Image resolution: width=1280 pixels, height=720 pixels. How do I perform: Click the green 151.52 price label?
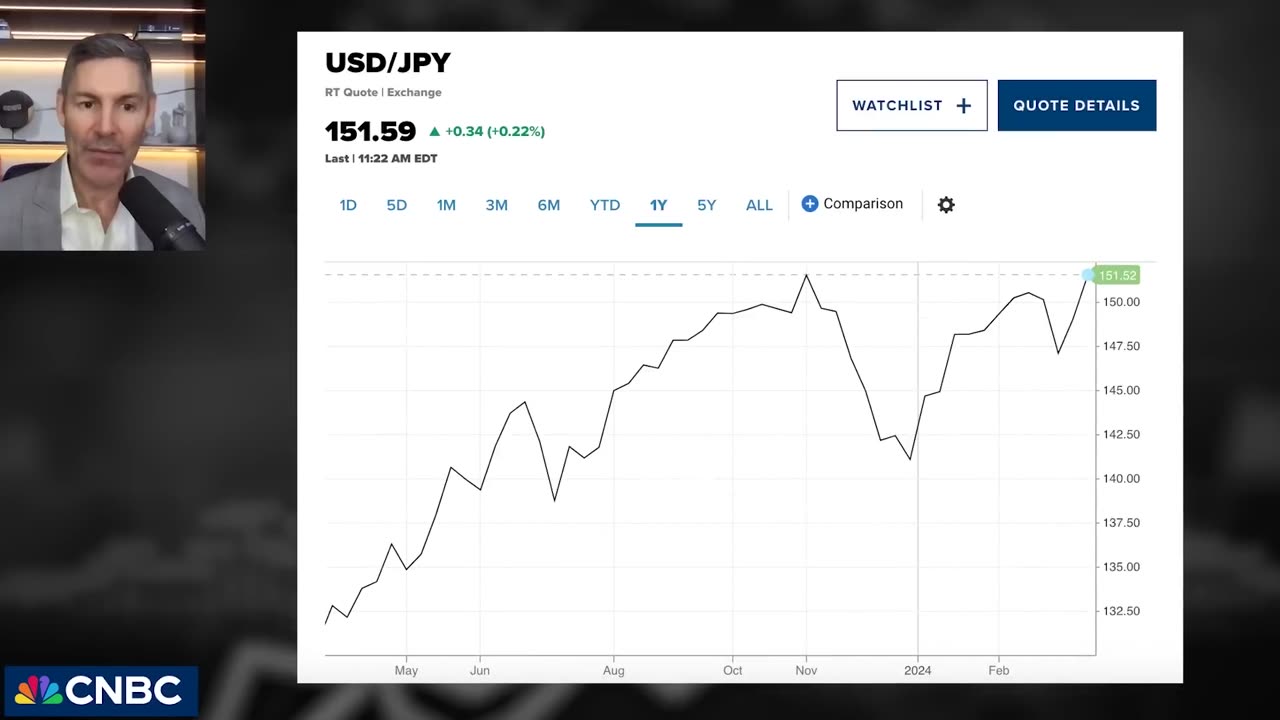click(x=1118, y=275)
